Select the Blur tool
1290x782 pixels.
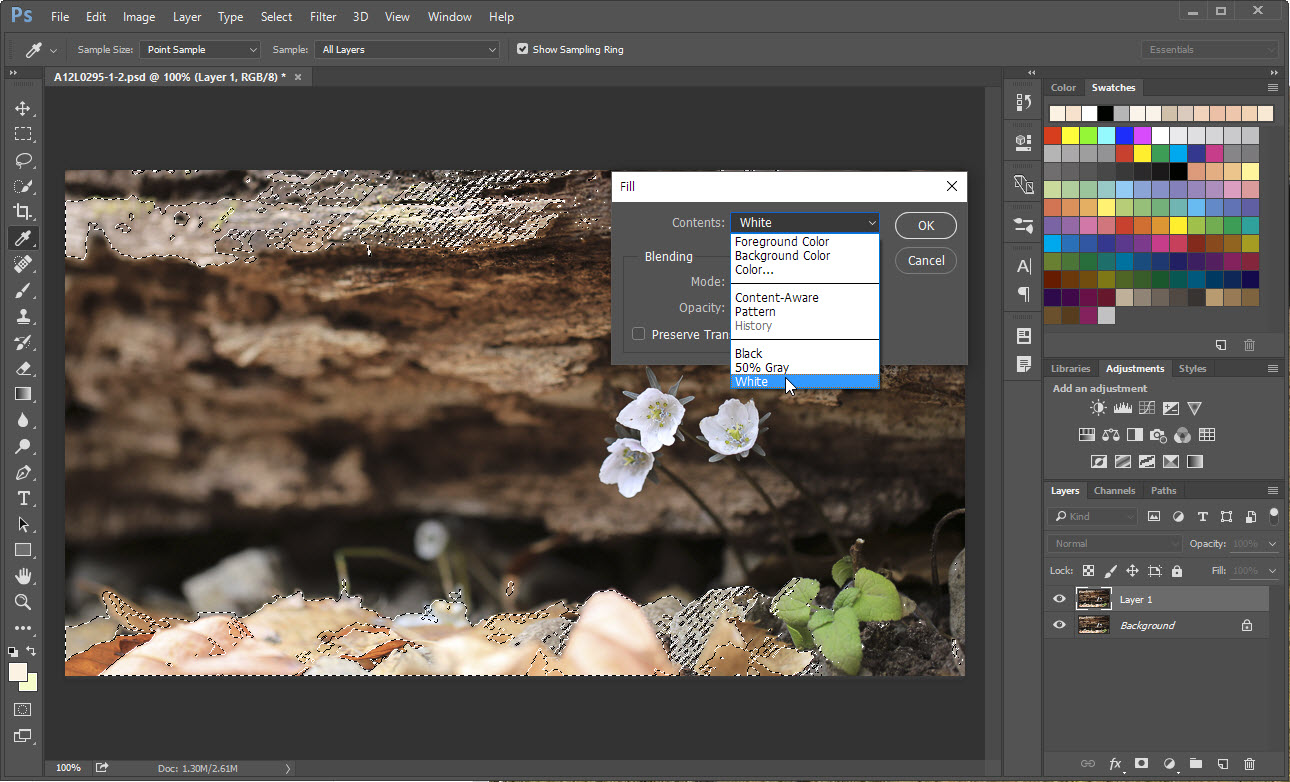click(x=22, y=420)
